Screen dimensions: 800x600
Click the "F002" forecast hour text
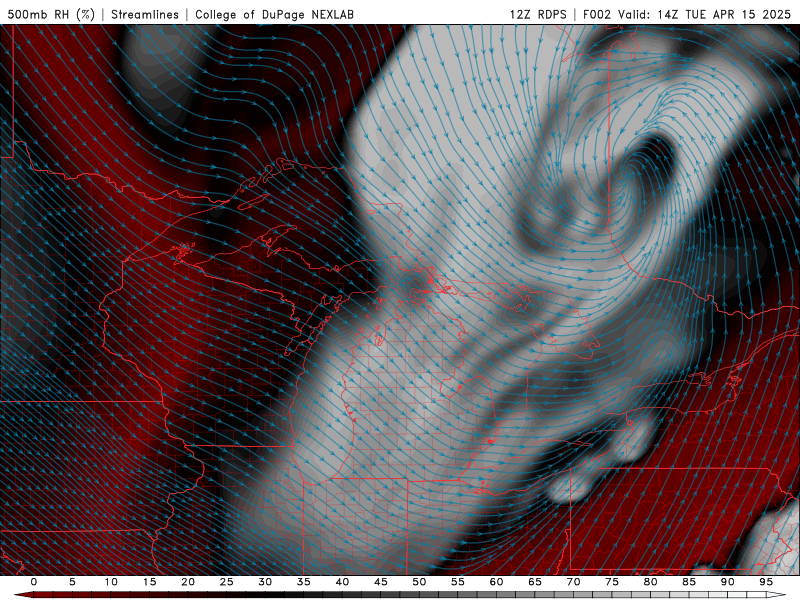pyautogui.click(x=597, y=14)
